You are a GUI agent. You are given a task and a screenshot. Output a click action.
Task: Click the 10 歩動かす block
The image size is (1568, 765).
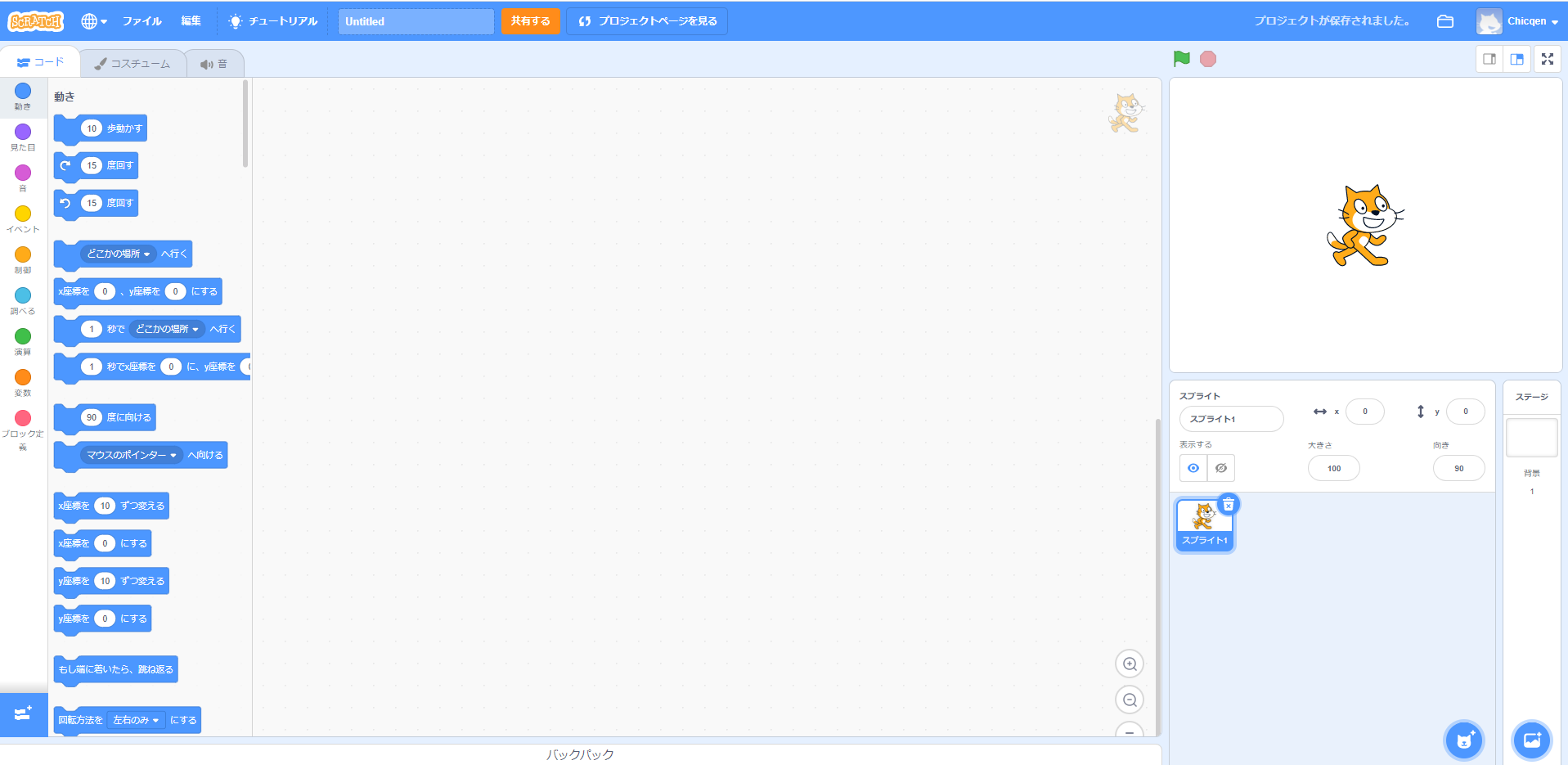tap(101, 128)
